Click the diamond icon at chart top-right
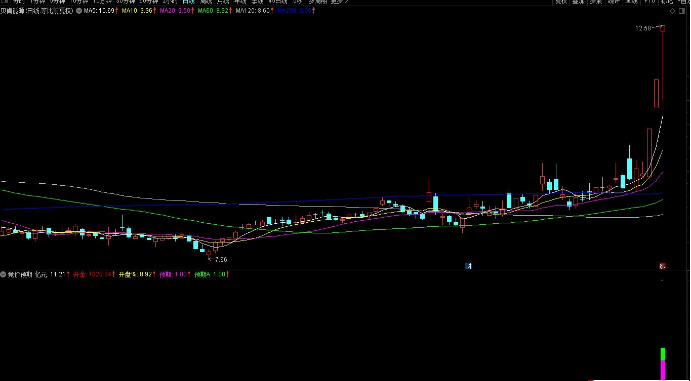This screenshot has height=381, width=691. click(x=672, y=11)
